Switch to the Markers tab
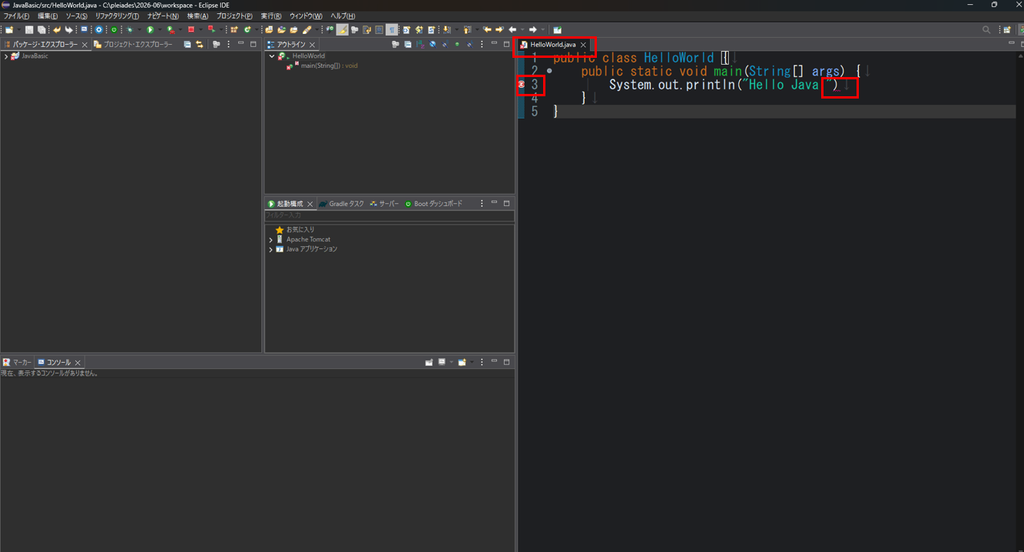 [17, 362]
